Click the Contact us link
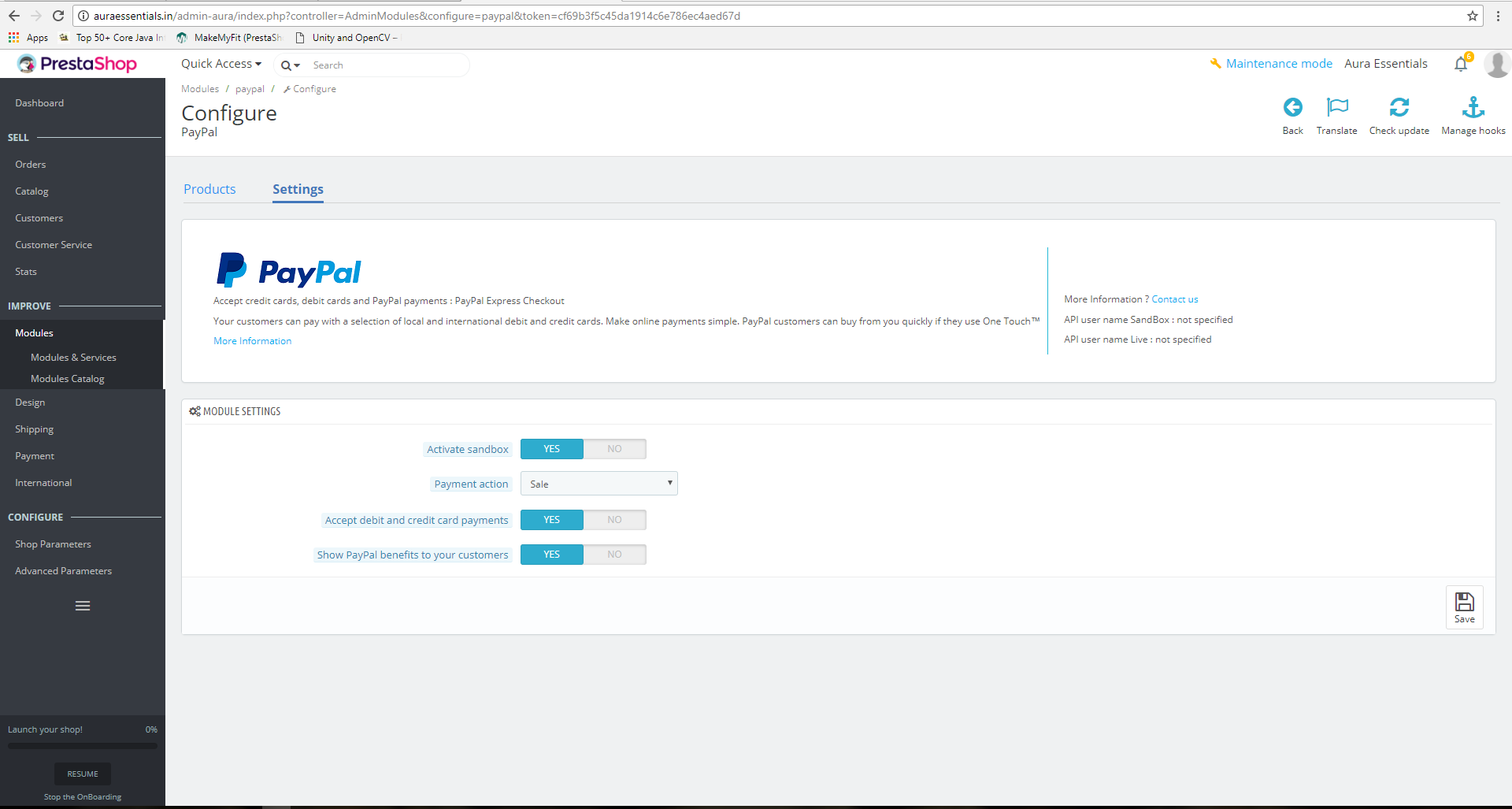Viewport: 1512px width, 809px height. [x=1175, y=299]
